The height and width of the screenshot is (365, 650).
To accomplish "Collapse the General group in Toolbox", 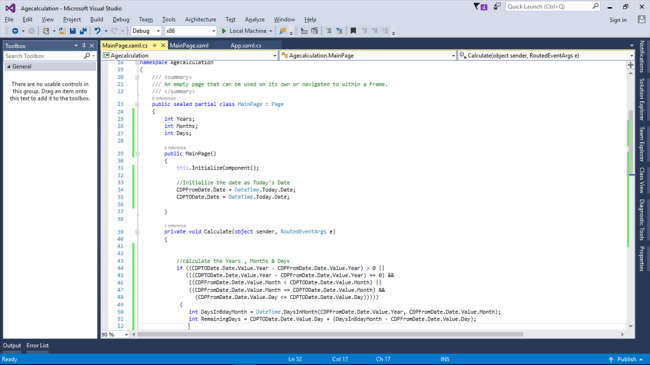I will (8, 67).
